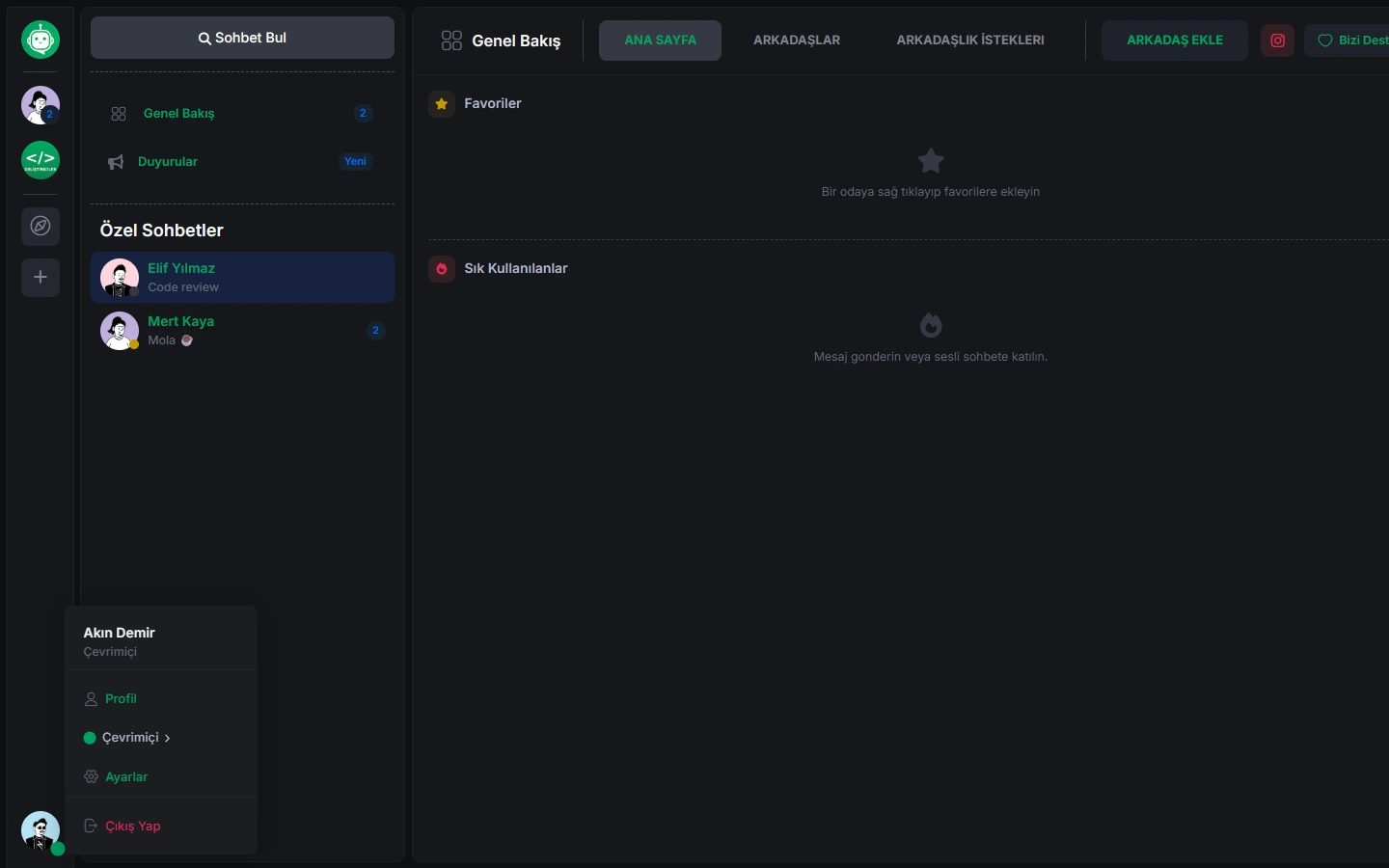Click own avatar at bottom left
This screenshot has width=1389, height=868.
[x=41, y=830]
